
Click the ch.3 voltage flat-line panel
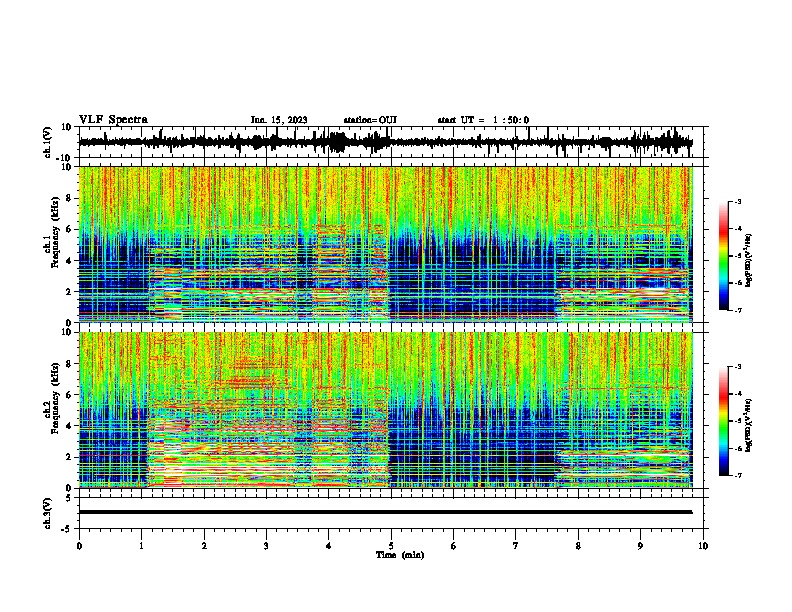pos(390,513)
